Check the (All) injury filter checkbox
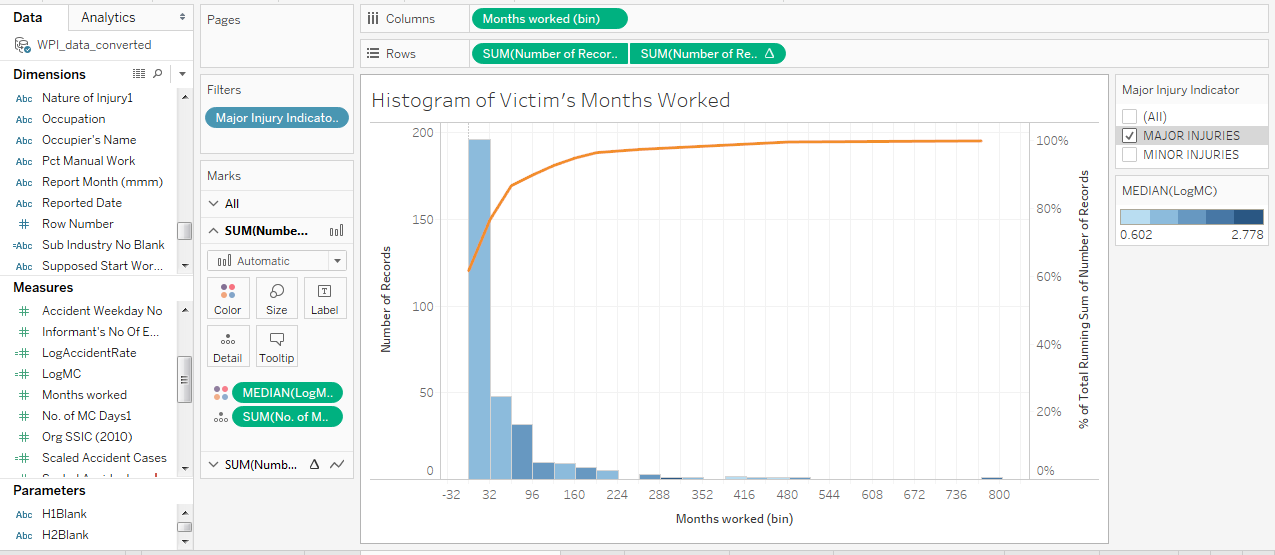 (1129, 116)
